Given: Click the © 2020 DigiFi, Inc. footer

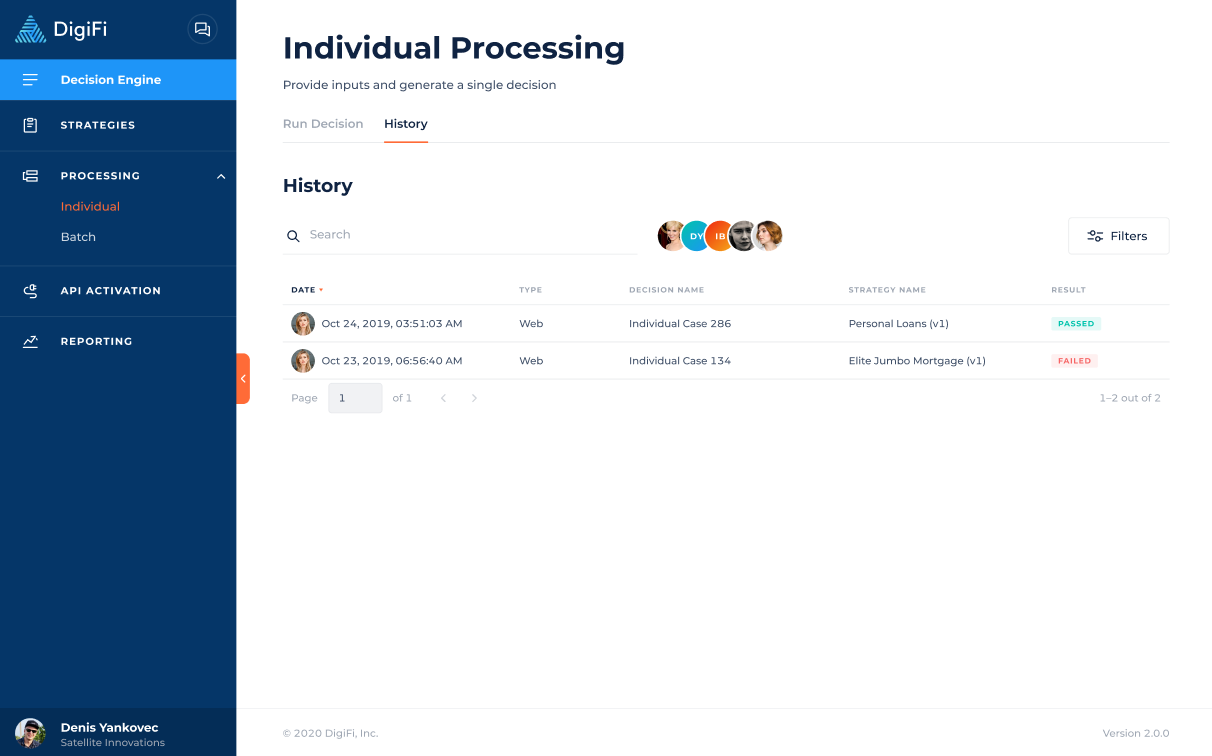Looking at the screenshot, I should tap(330, 733).
